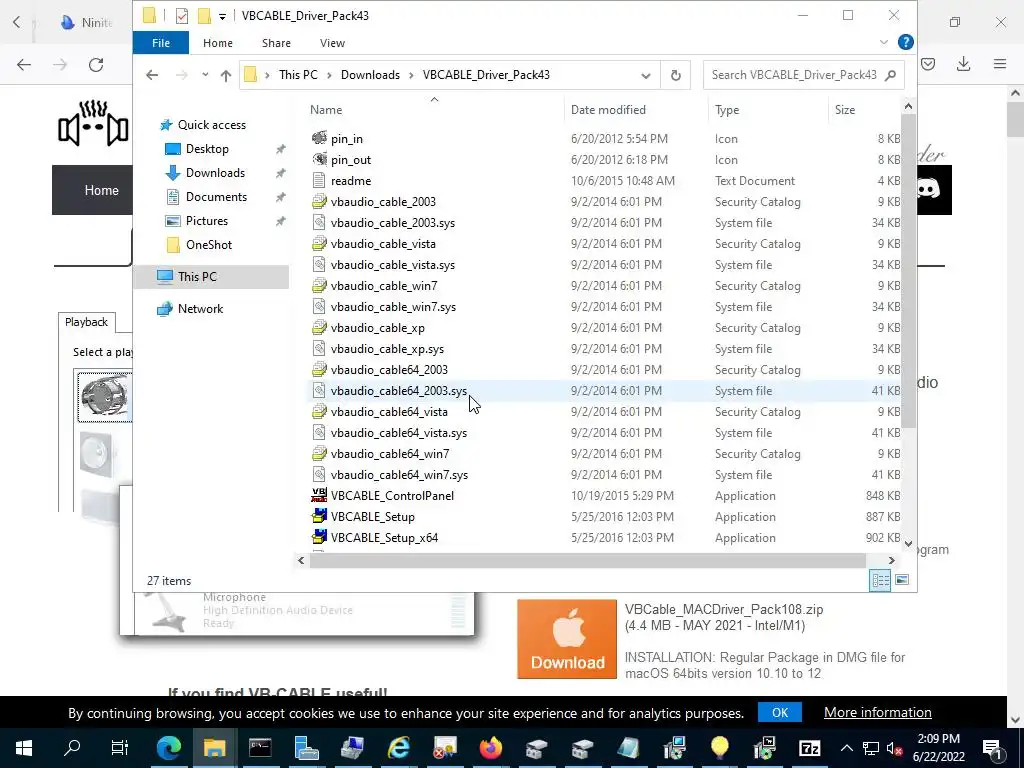The width and height of the screenshot is (1024, 768).
Task: Show hidden system tray icons
Action: tap(846, 748)
